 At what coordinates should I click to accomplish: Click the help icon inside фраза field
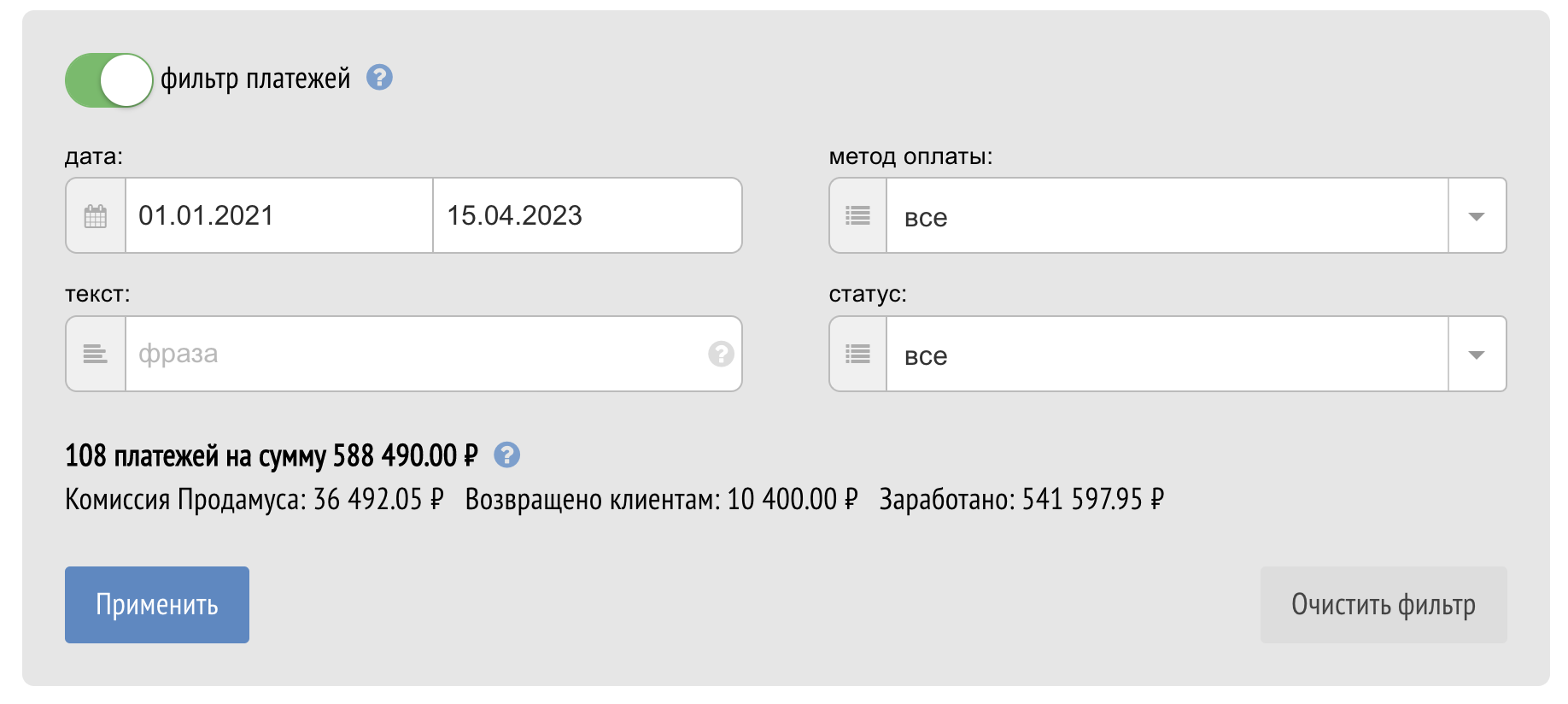[x=721, y=354]
